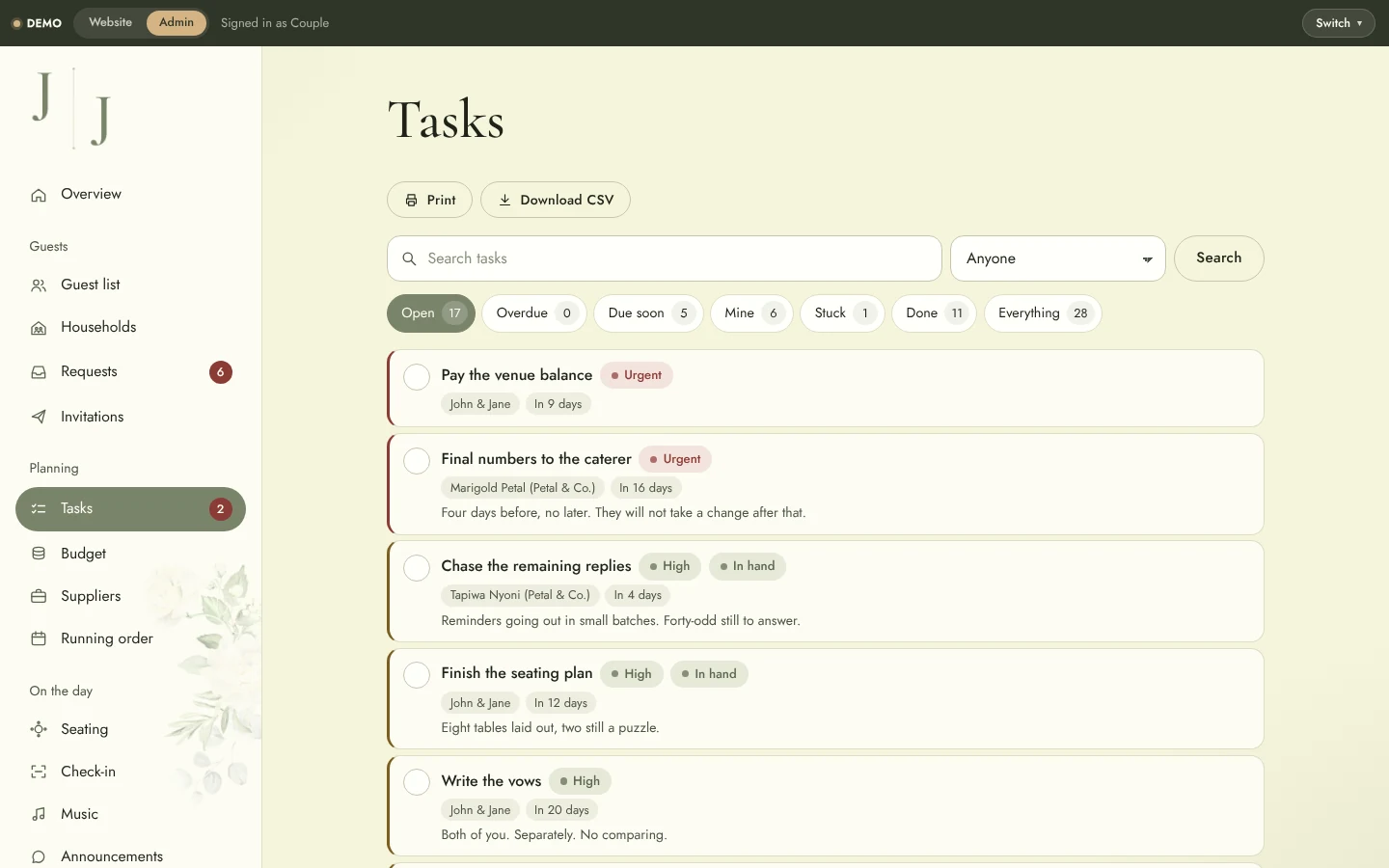Screen dimensions: 1389x868
Task: Click the magnifier icon in search box
Action: [409, 258]
